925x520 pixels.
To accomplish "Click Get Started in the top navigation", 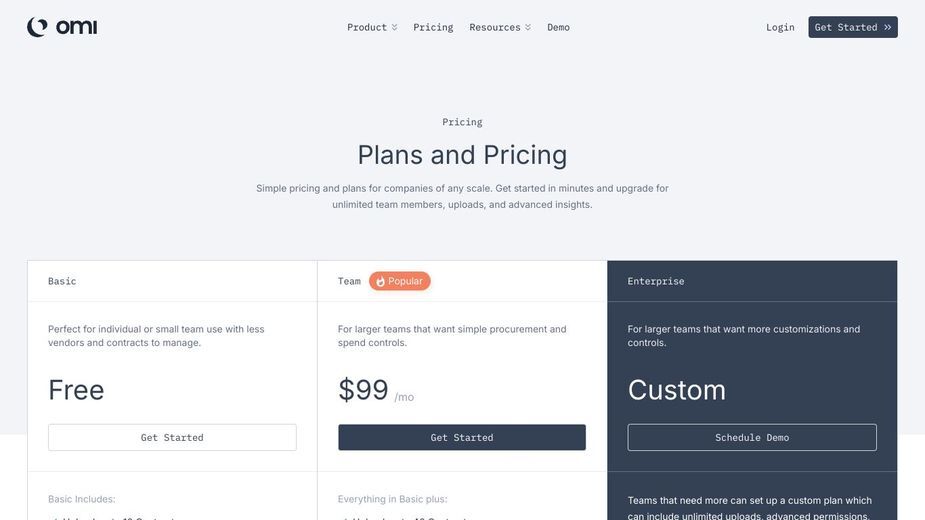I will pyautogui.click(x=852, y=27).
